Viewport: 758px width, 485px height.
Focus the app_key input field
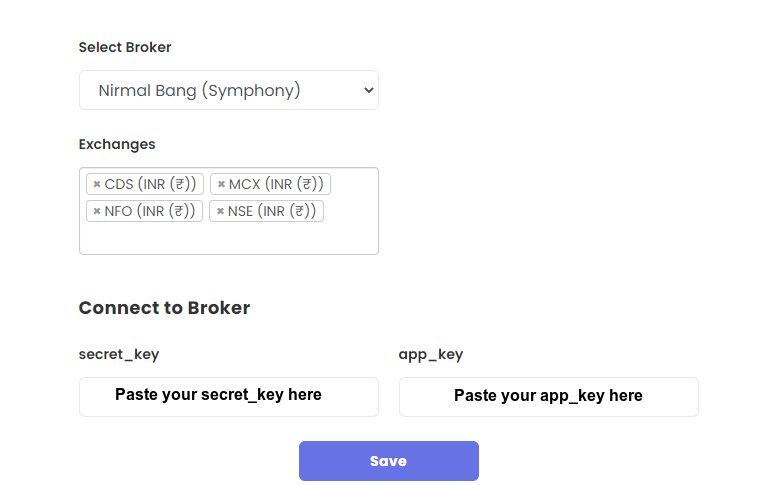[549, 397]
